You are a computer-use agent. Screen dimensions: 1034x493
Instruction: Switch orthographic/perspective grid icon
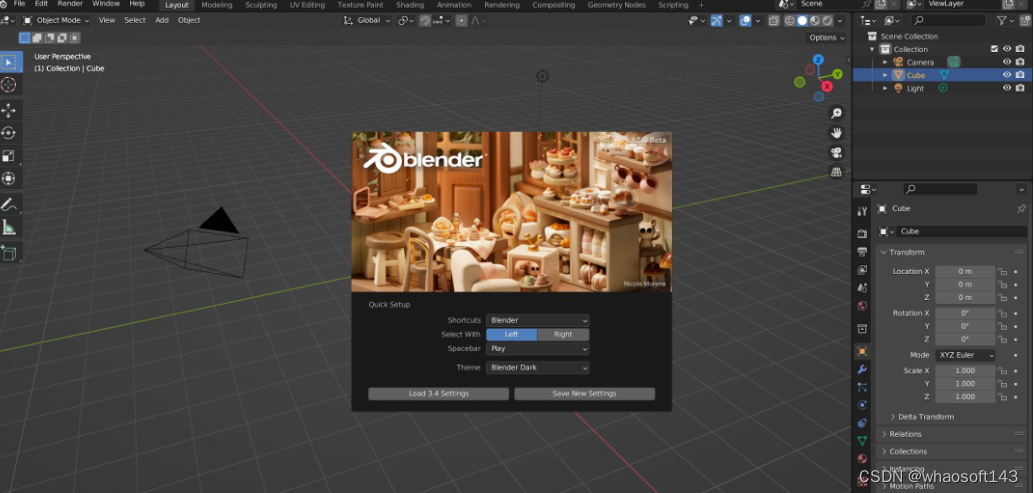[x=836, y=172]
